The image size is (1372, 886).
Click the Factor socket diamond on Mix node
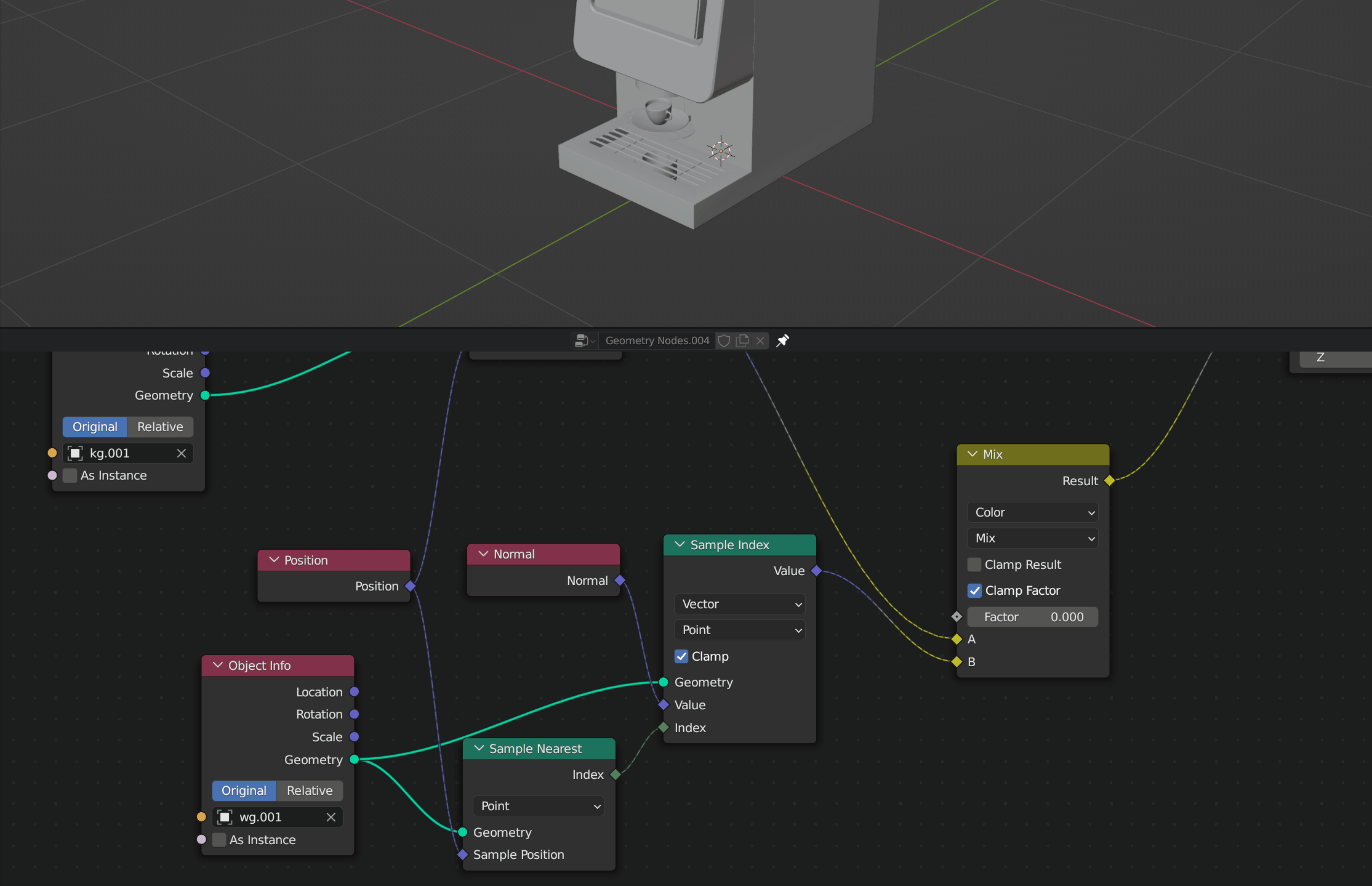(957, 616)
